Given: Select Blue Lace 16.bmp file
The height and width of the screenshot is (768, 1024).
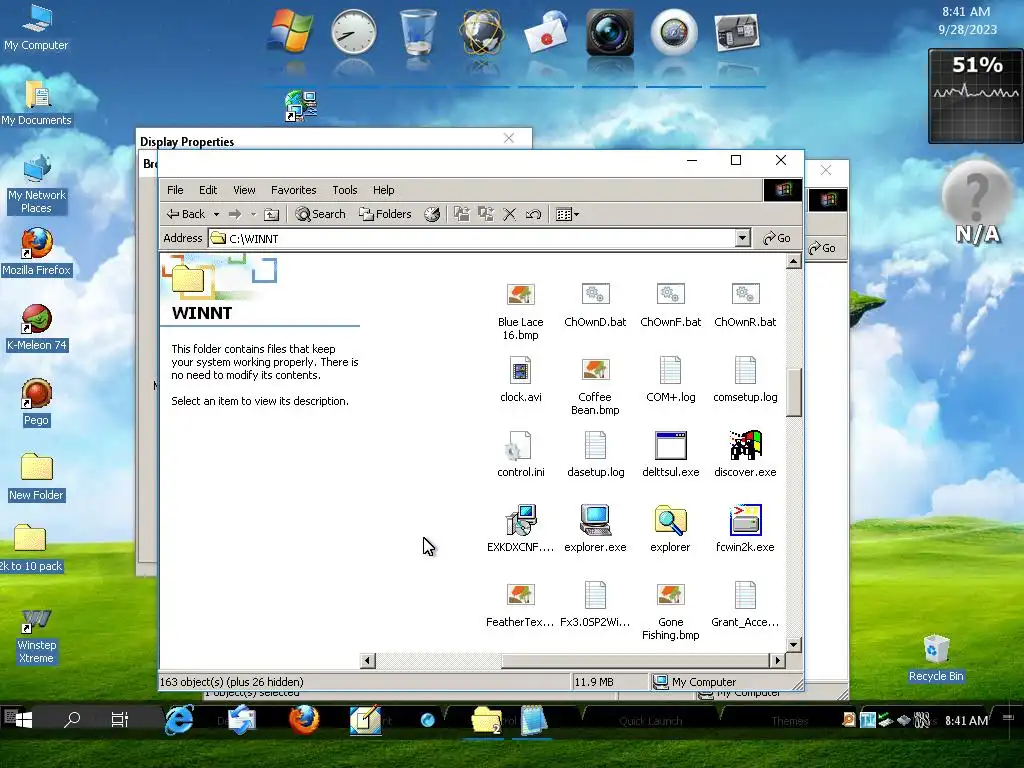Looking at the screenshot, I should pos(520,311).
